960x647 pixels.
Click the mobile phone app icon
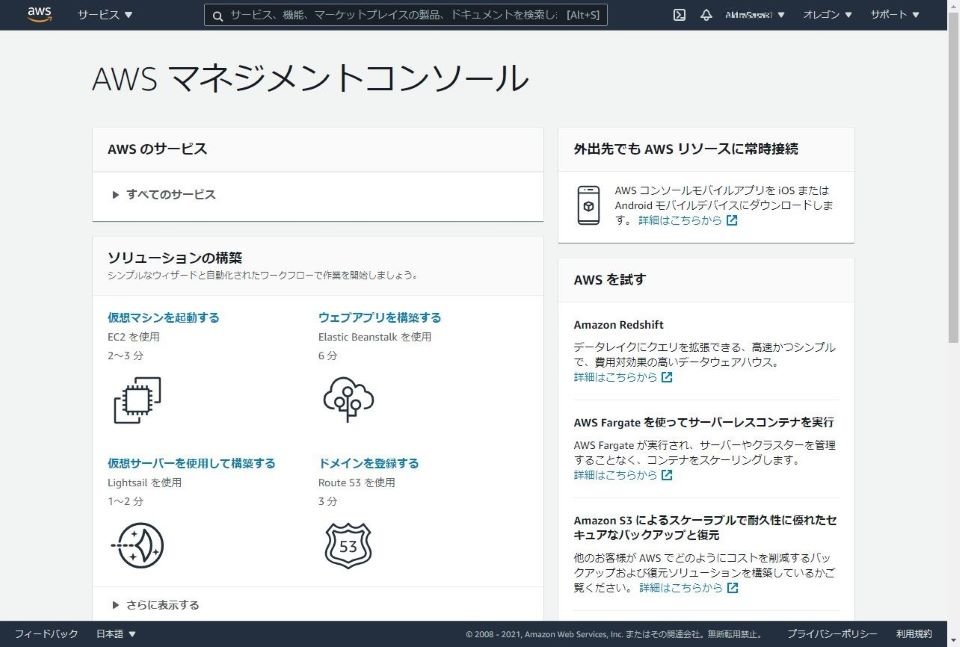point(588,205)
